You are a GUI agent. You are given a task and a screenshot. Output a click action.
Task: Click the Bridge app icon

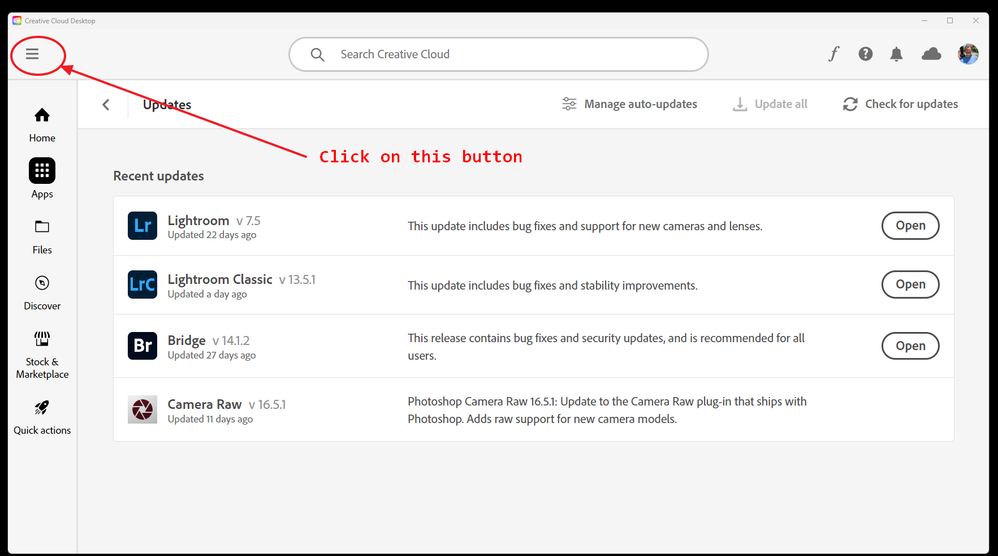click(x=142, y=345)
